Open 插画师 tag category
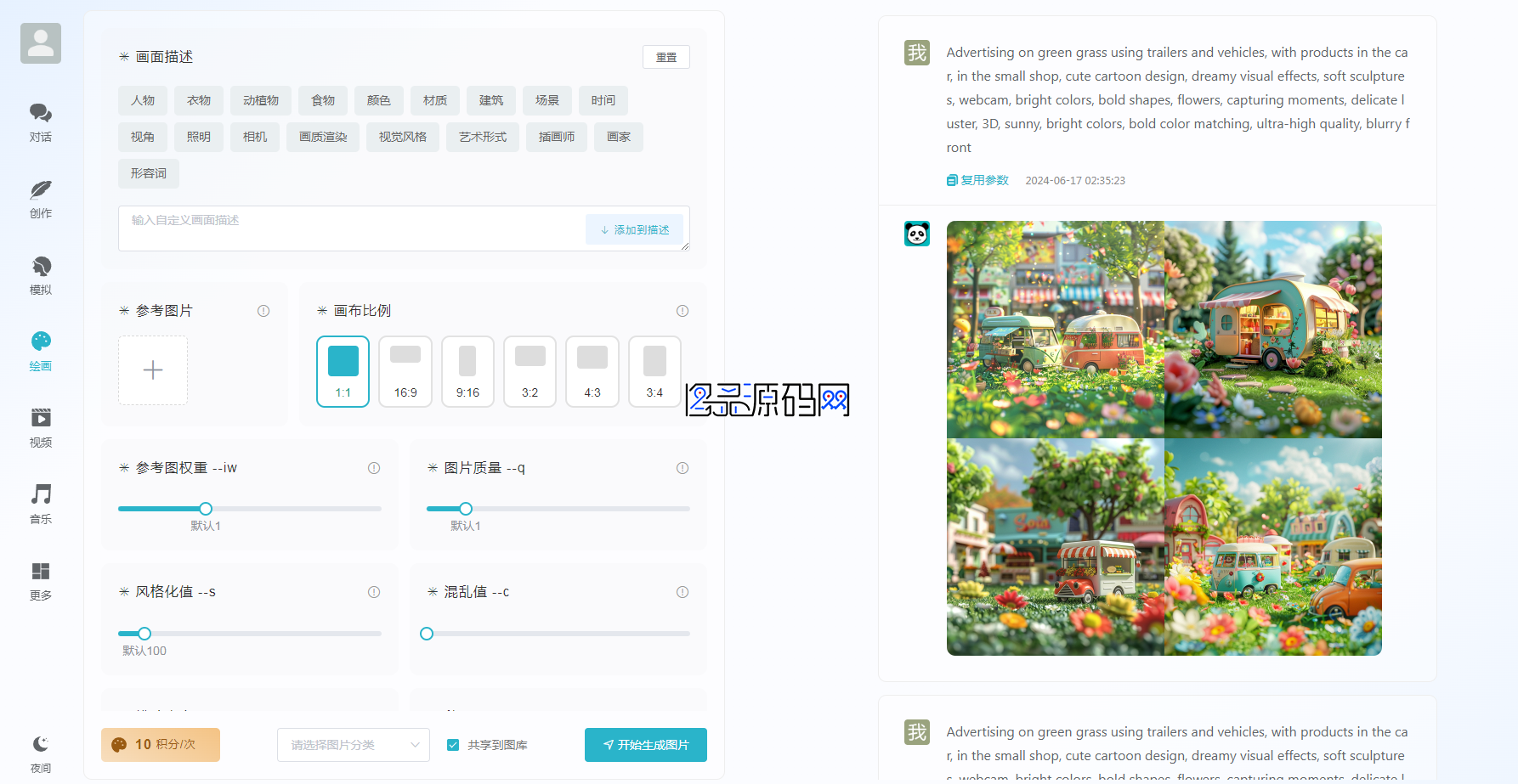 coord(557,137)
